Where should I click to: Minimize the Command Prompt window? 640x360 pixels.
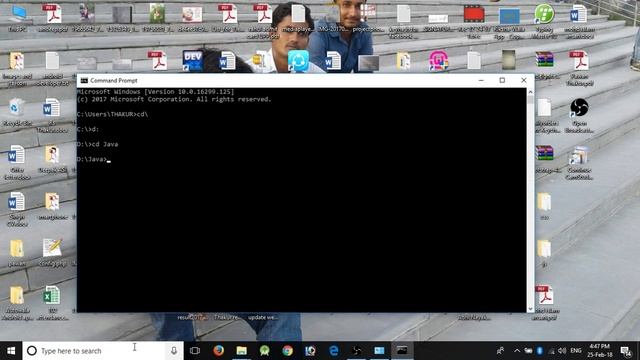[x=481, y=80]
